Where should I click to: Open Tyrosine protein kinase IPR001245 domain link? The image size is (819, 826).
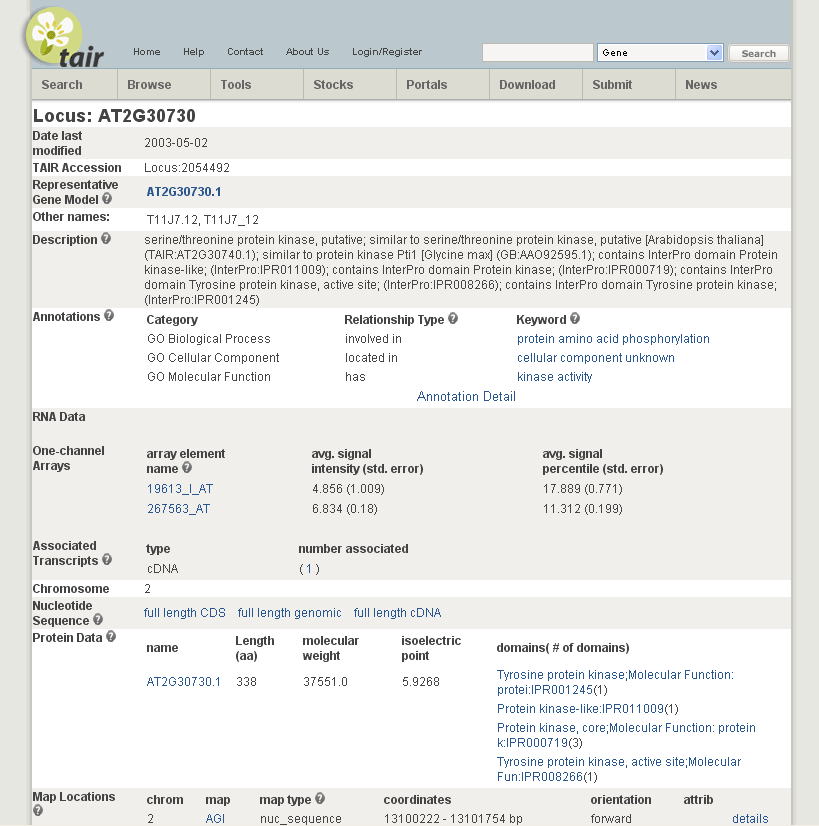[615, 682]
